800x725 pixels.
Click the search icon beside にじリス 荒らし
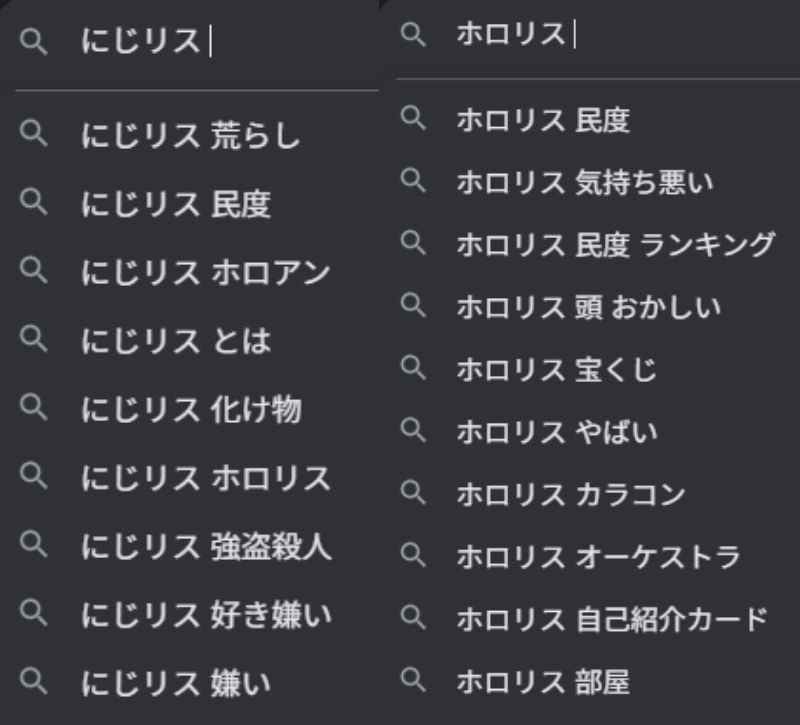[x=34, y=134]
